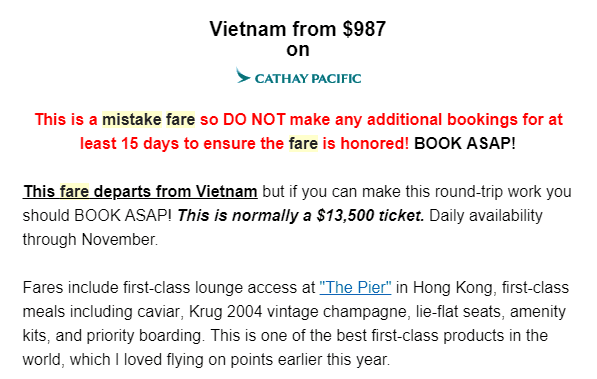Click "Daily availability" text
The height and width of the screenshot is (379, 597).
(486, 216)
